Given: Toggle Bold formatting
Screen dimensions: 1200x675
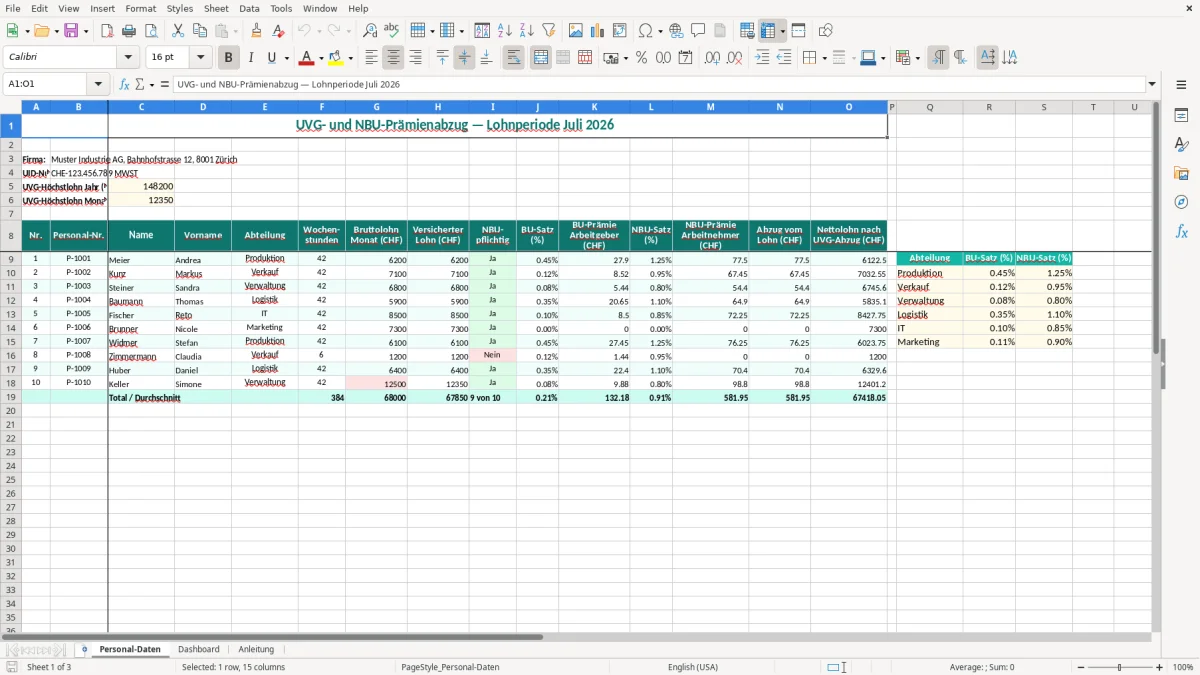Looking at the screenshot, I should (229, 58).
